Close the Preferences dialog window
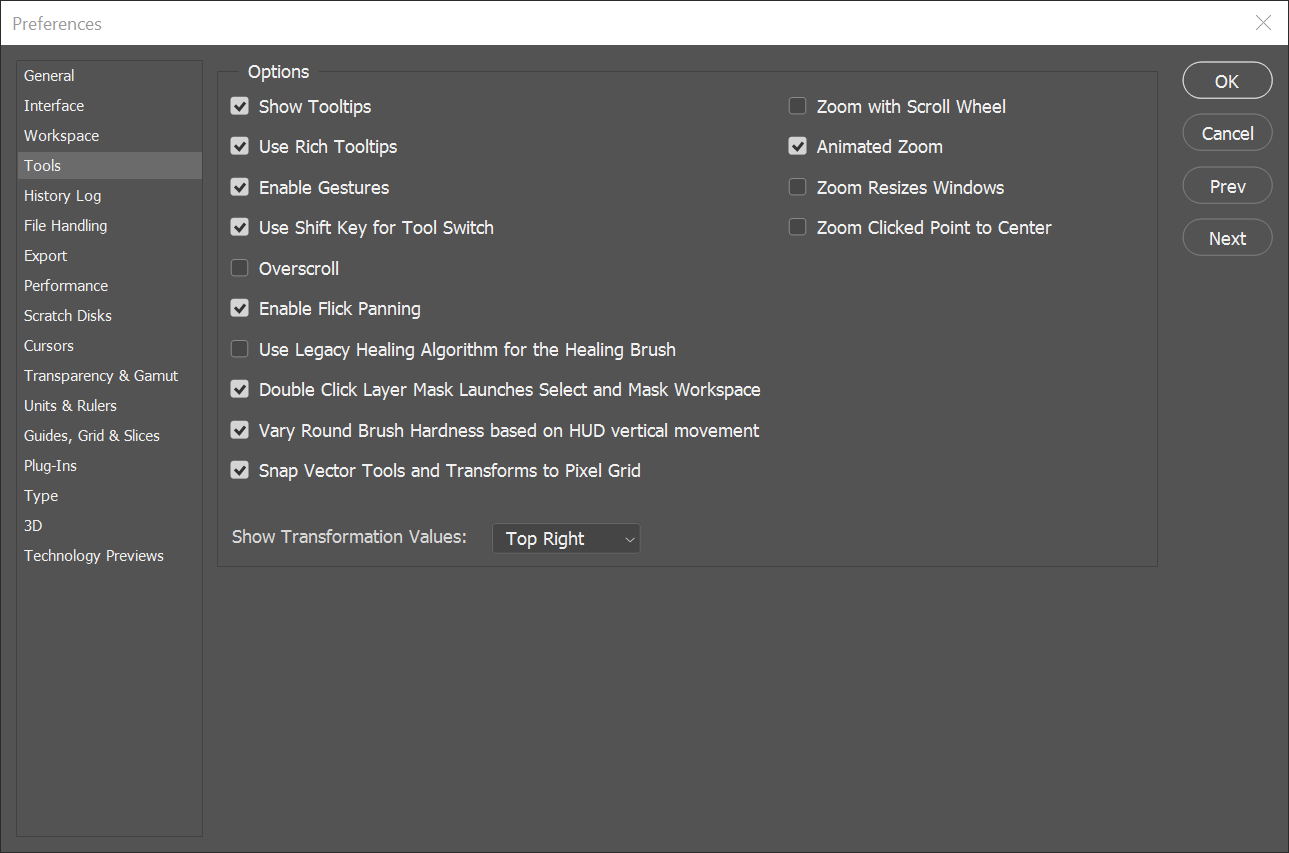 point(1264,23)
